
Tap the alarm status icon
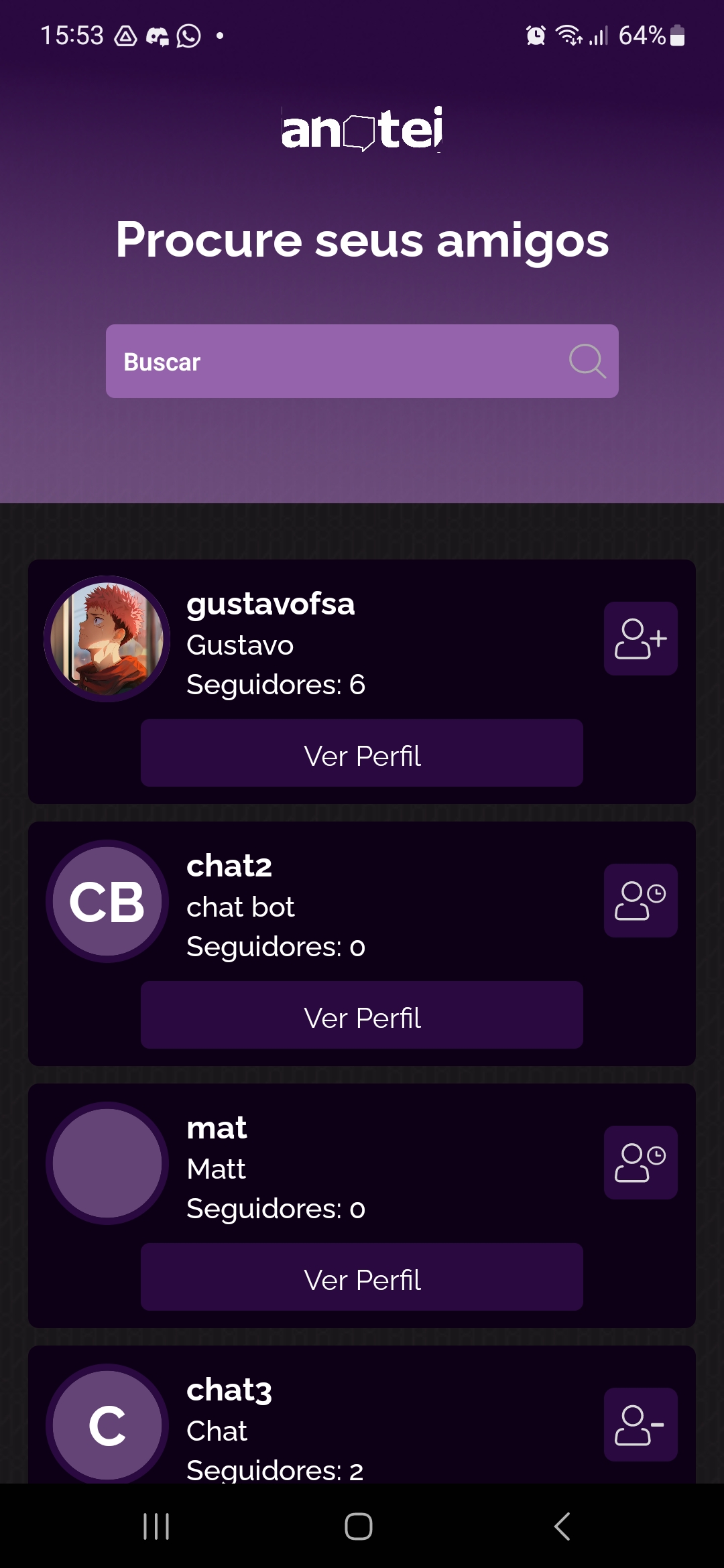536,36
